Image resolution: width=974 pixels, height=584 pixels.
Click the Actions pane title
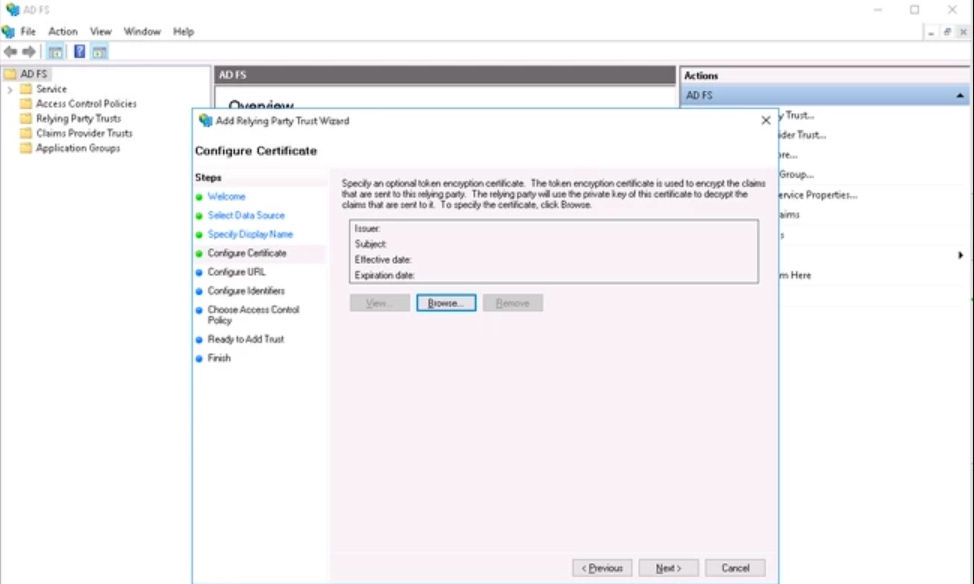point(701,75)
